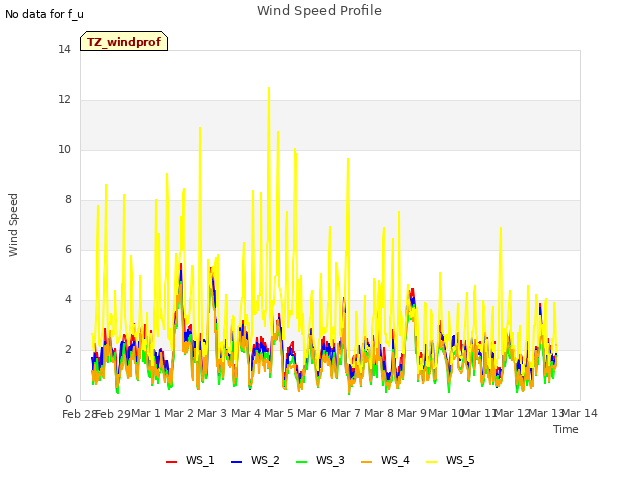Click the 12 y-axis tick label
The image size is (640, 480).
64,99
